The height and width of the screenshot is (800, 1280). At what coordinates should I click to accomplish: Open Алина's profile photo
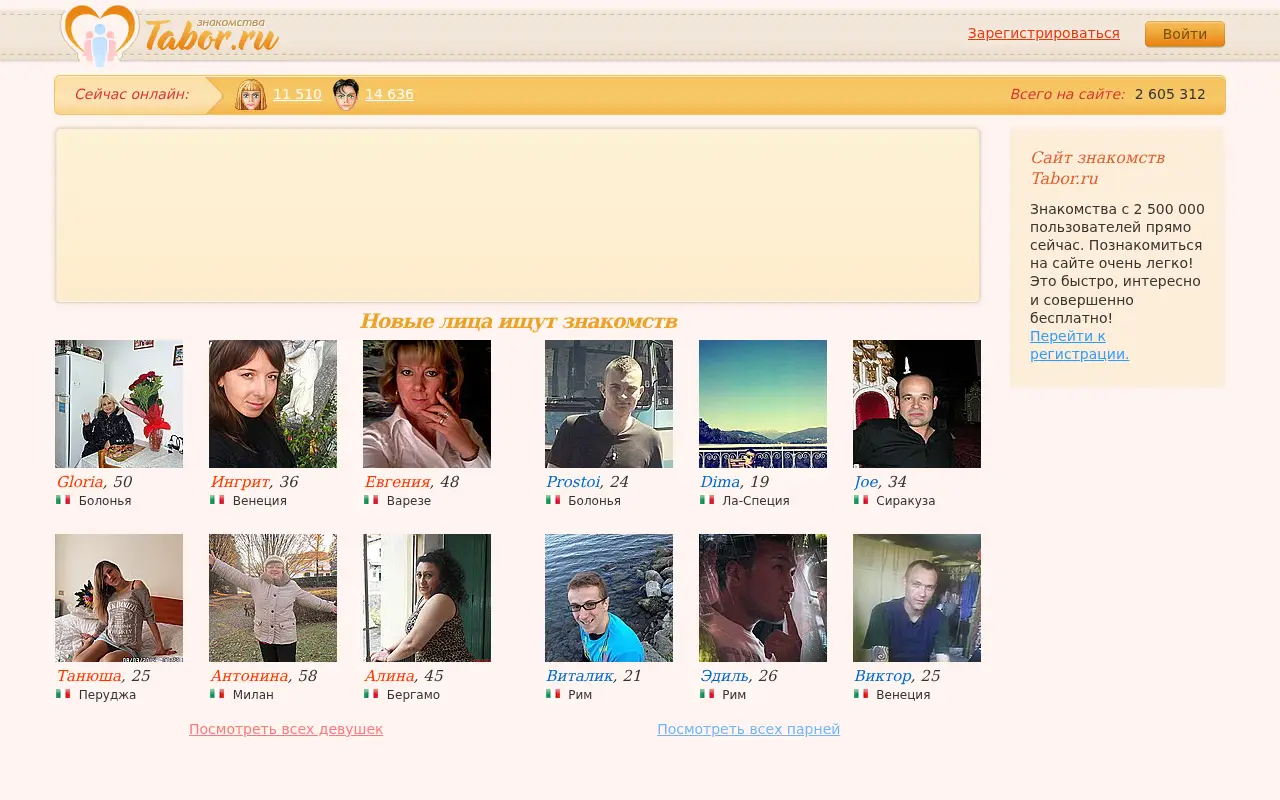click(427, 598)
